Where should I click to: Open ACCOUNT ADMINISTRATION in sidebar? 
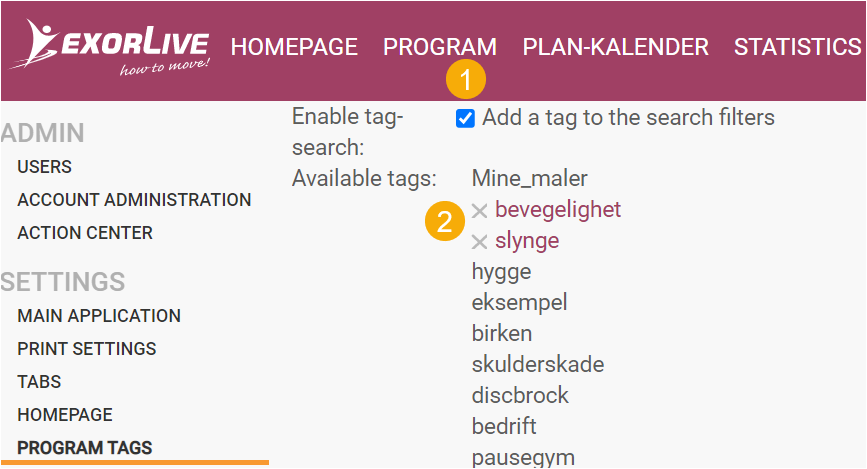(x=134, y=200)
